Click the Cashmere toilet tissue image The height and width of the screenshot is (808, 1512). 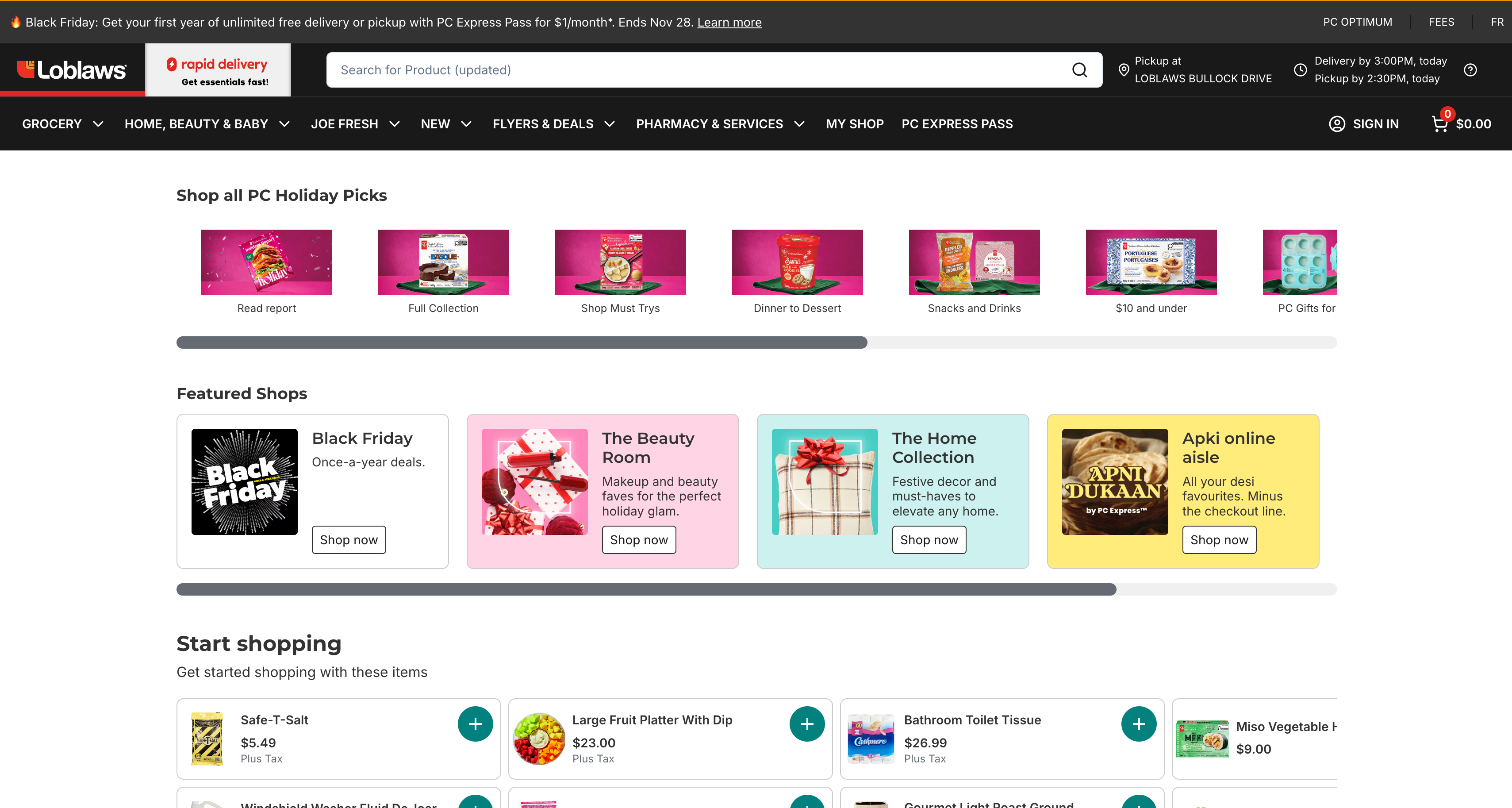coord(871,739)
